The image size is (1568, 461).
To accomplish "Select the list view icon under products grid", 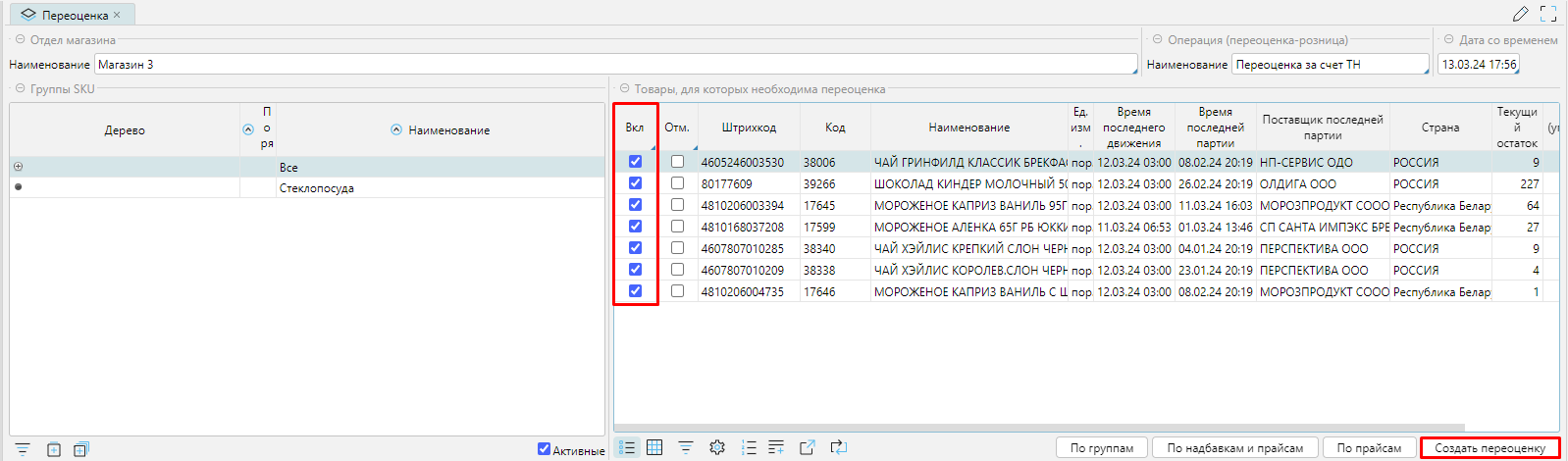I will (x=627, y=447).
